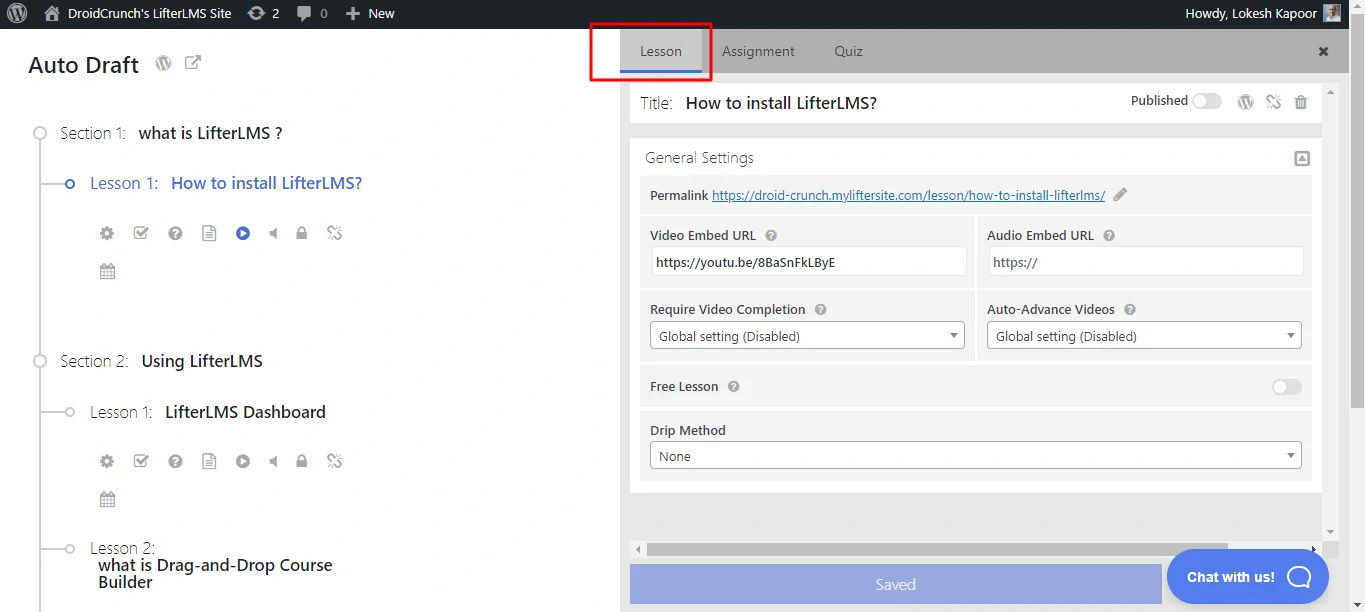Open settings gear for How to install LifterLMS lesson
The height and width of the screenshot is (612, 1365).
coord(107,233)
